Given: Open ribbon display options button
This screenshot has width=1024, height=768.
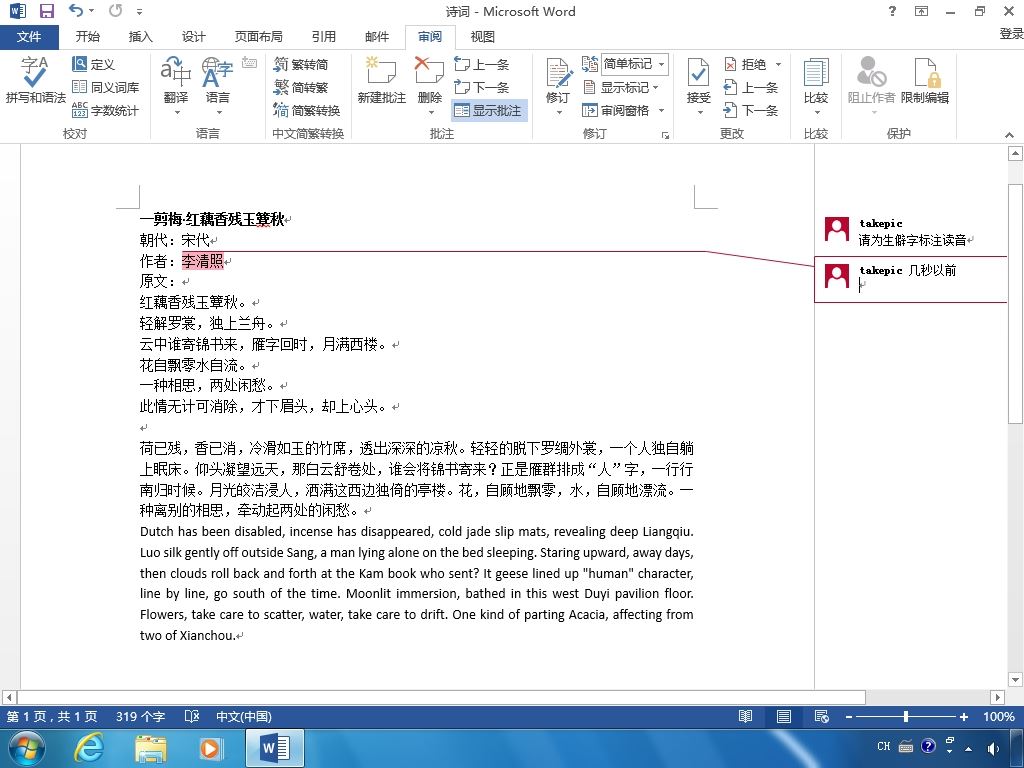Looking at the screenshot, I should (921, 11).
